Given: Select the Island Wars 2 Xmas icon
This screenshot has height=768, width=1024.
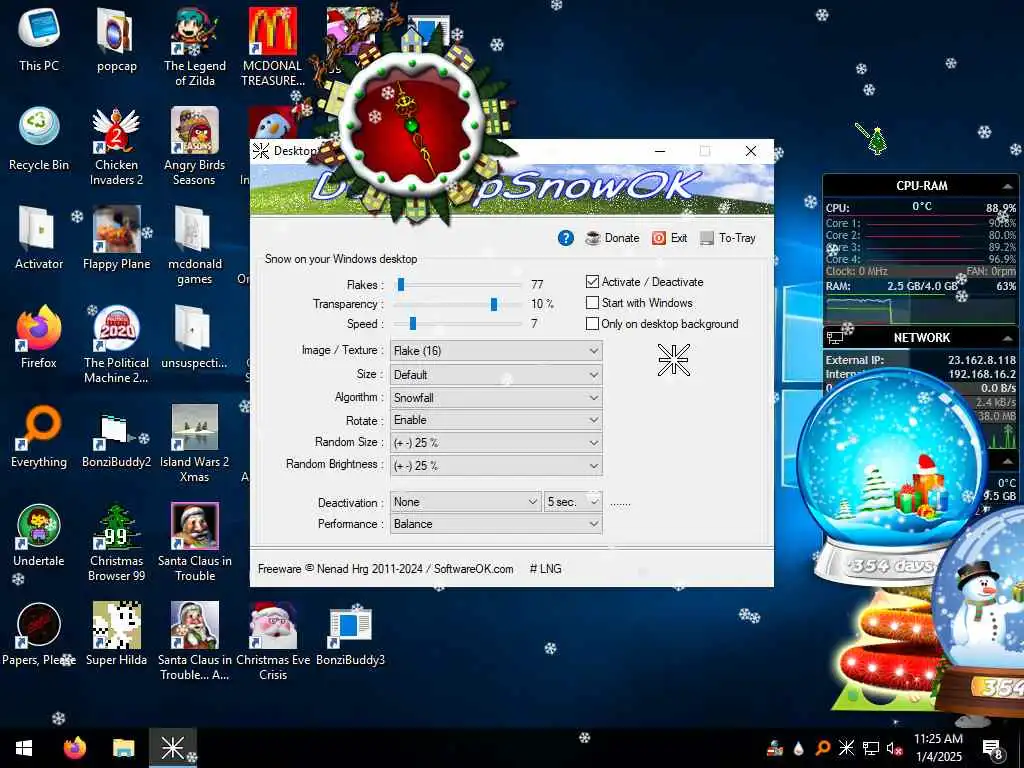Looking at the screenshot, I should point(195,441).
